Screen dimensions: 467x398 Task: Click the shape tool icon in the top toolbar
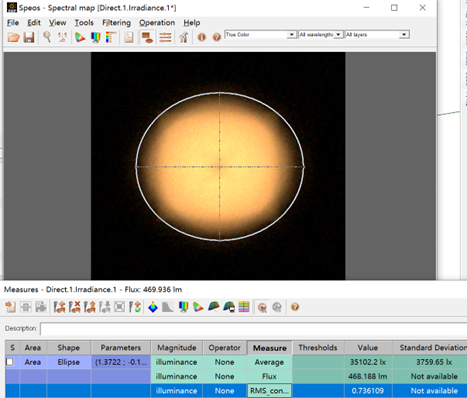coord(147,37)
